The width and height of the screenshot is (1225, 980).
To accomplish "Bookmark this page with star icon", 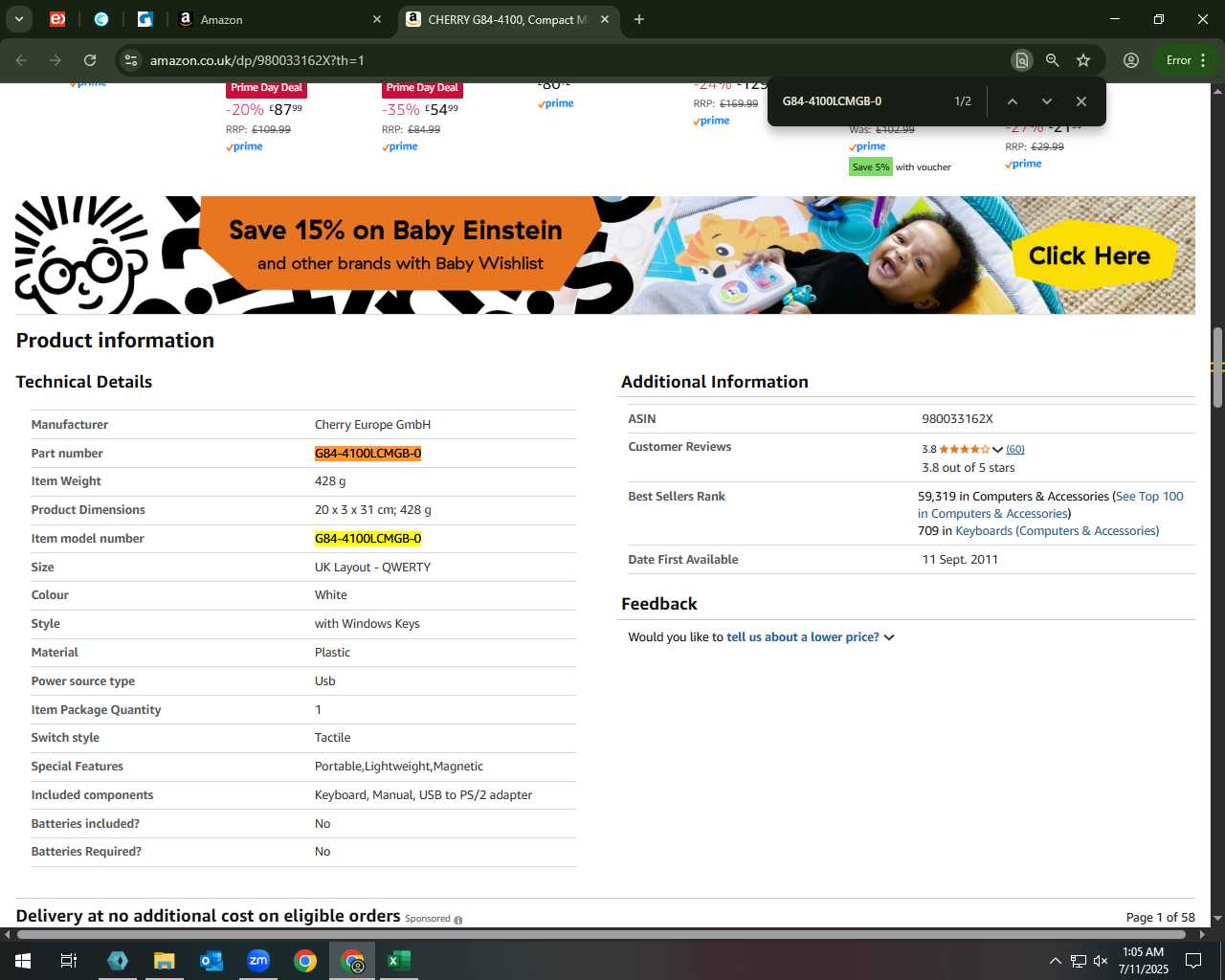I will [x=1083, y=60].
